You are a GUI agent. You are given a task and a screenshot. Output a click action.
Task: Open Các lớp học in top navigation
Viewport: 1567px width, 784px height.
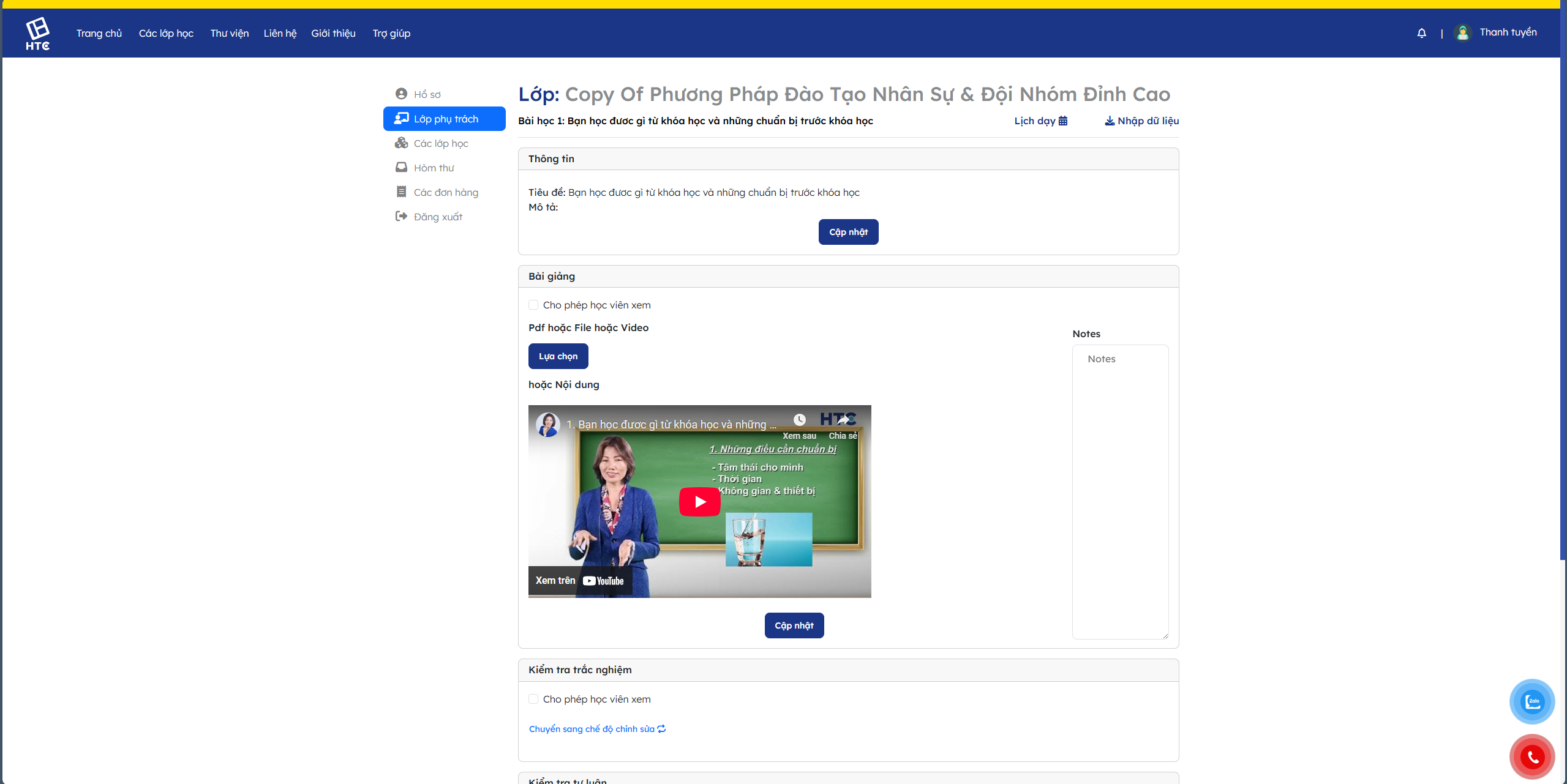(x=166, y=33)
